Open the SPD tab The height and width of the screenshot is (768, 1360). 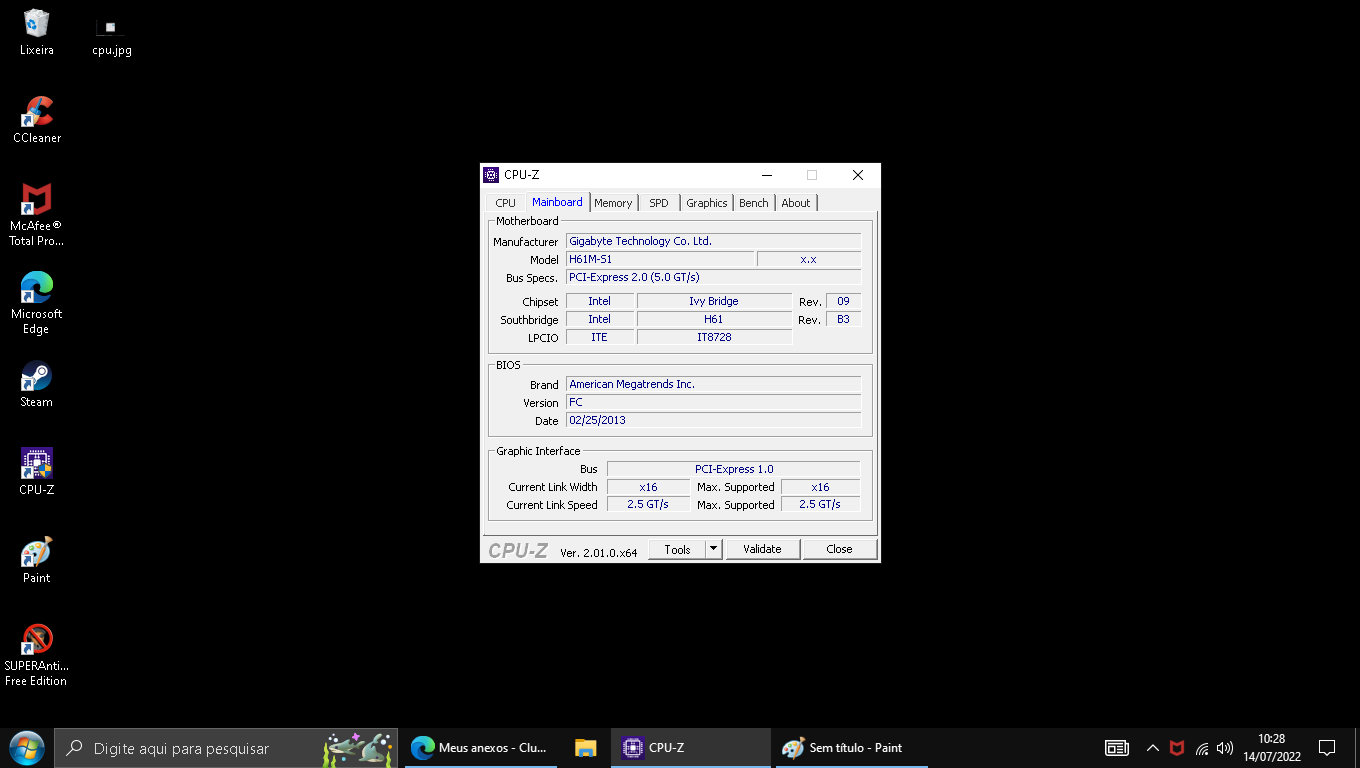click(658, 203)
